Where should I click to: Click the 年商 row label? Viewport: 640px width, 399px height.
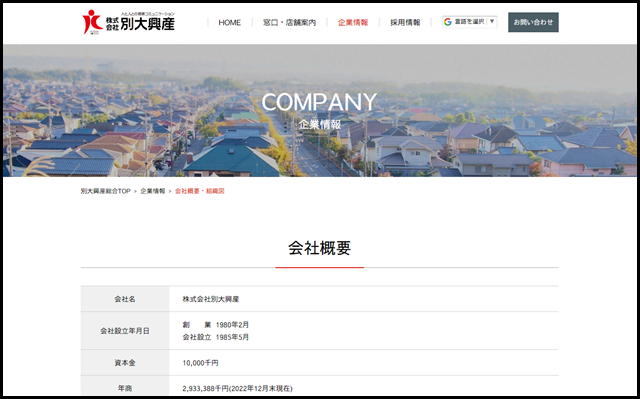pos(125,388)
